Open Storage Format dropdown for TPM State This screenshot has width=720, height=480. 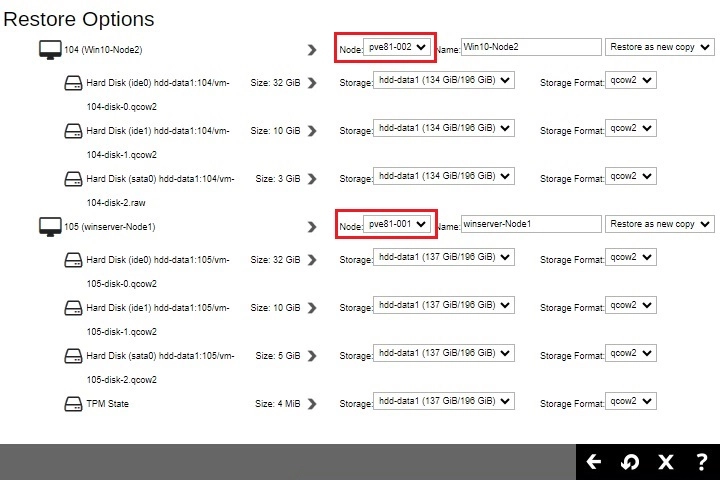[x=631, y=400]
